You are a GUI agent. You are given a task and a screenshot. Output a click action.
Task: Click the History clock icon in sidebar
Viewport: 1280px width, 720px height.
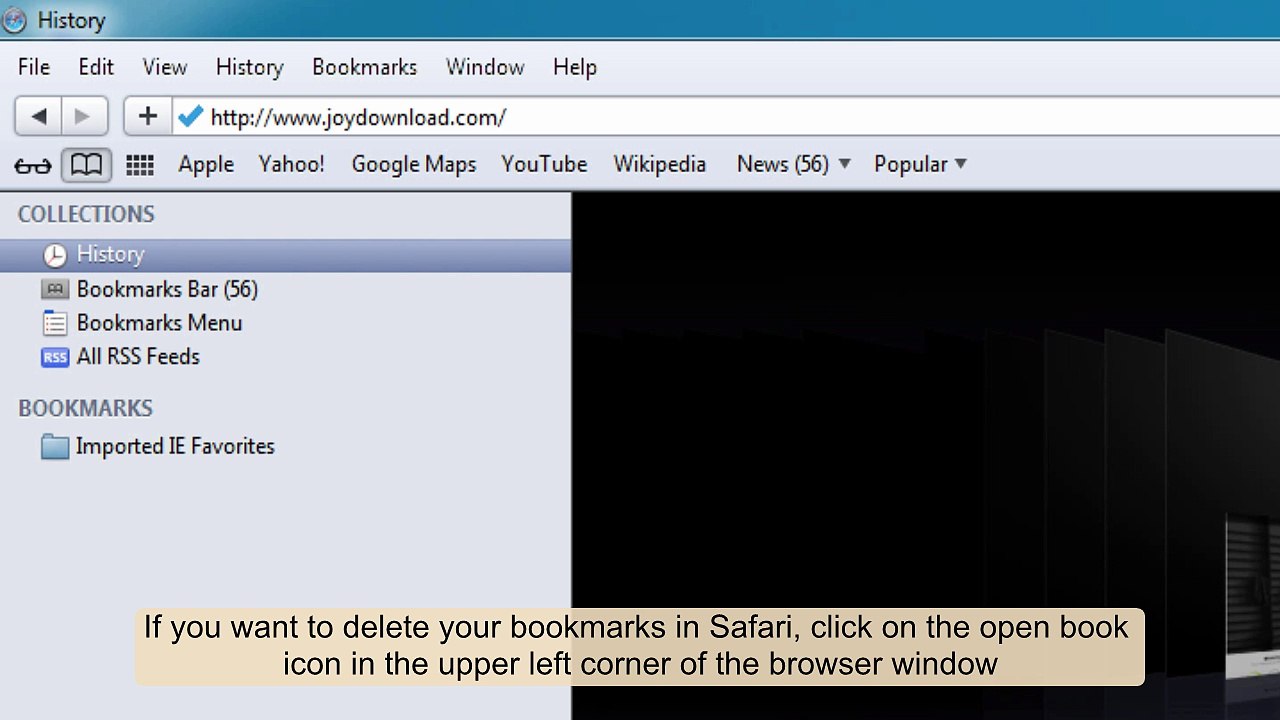click(55, 255)
